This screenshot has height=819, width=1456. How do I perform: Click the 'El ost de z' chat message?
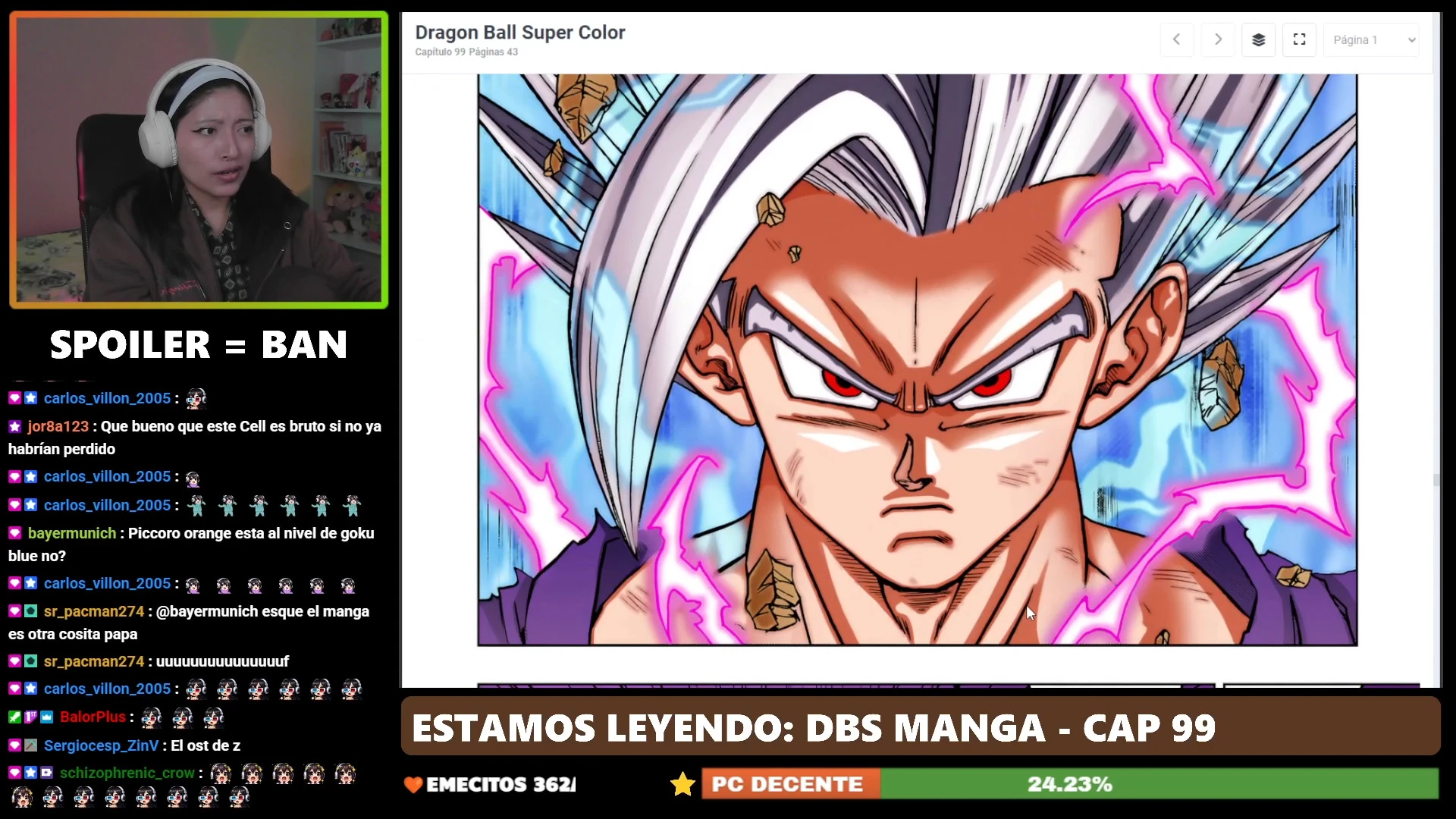(206, 745)
